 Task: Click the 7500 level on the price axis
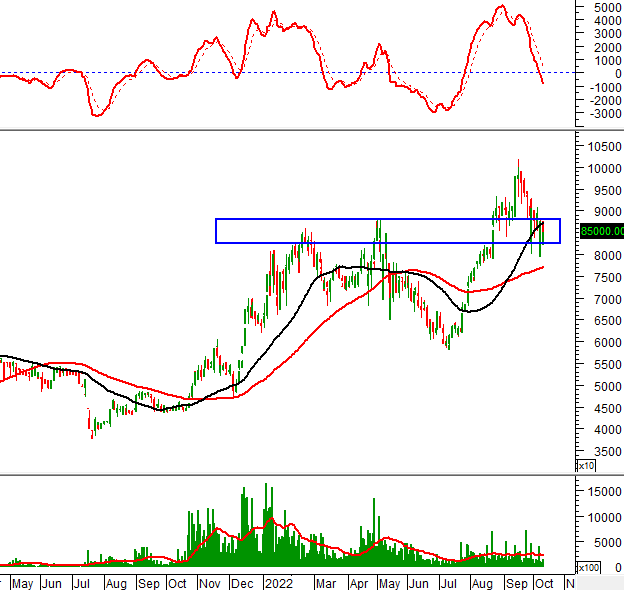click(607, 277)
